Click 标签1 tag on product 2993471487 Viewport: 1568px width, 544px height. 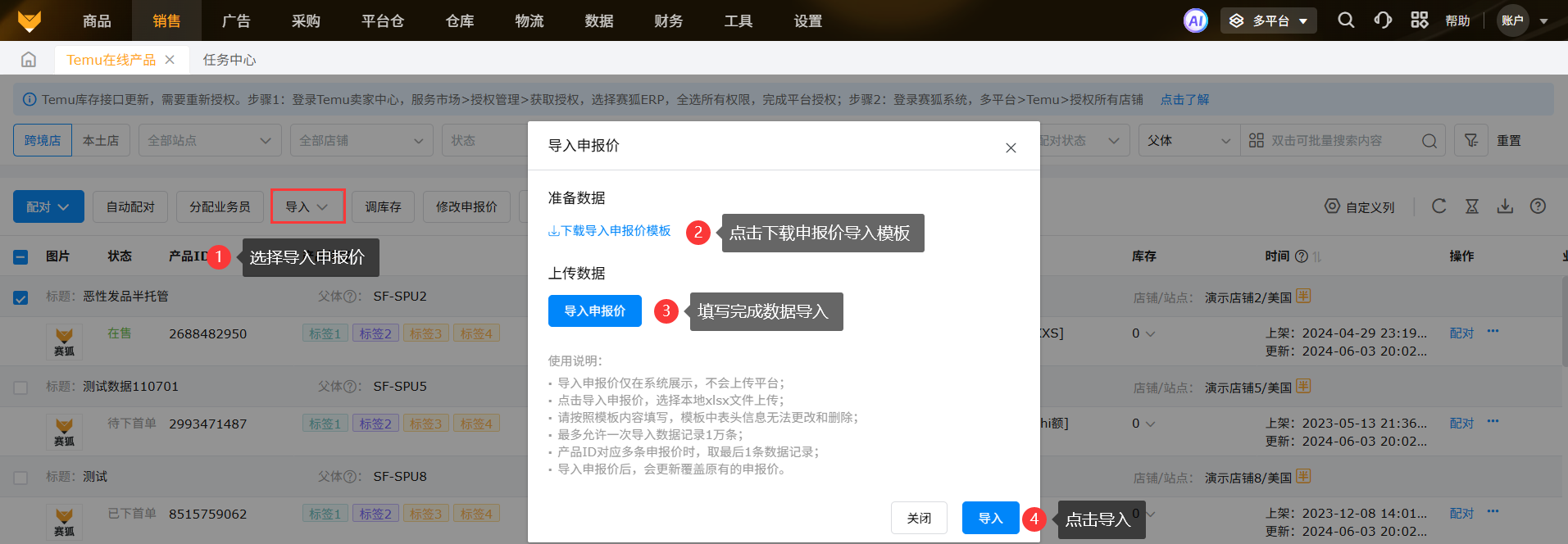tap(325, 424)
